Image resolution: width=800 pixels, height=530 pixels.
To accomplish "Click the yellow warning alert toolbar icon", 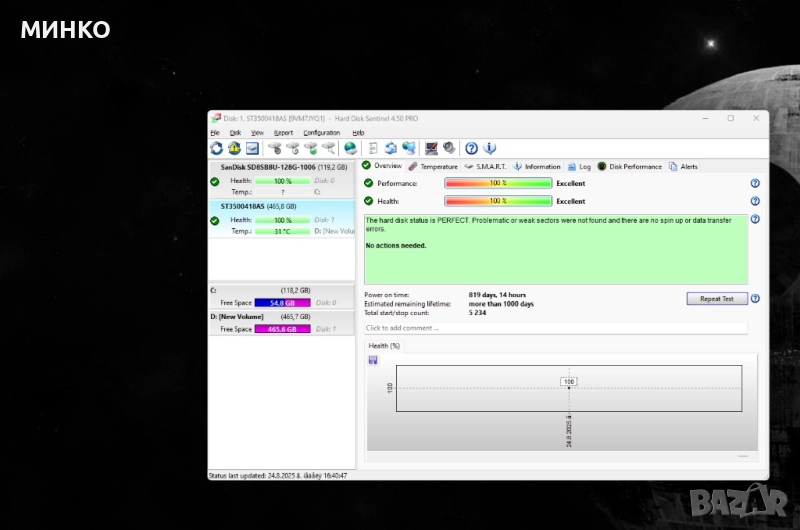I will coord(234,149).
